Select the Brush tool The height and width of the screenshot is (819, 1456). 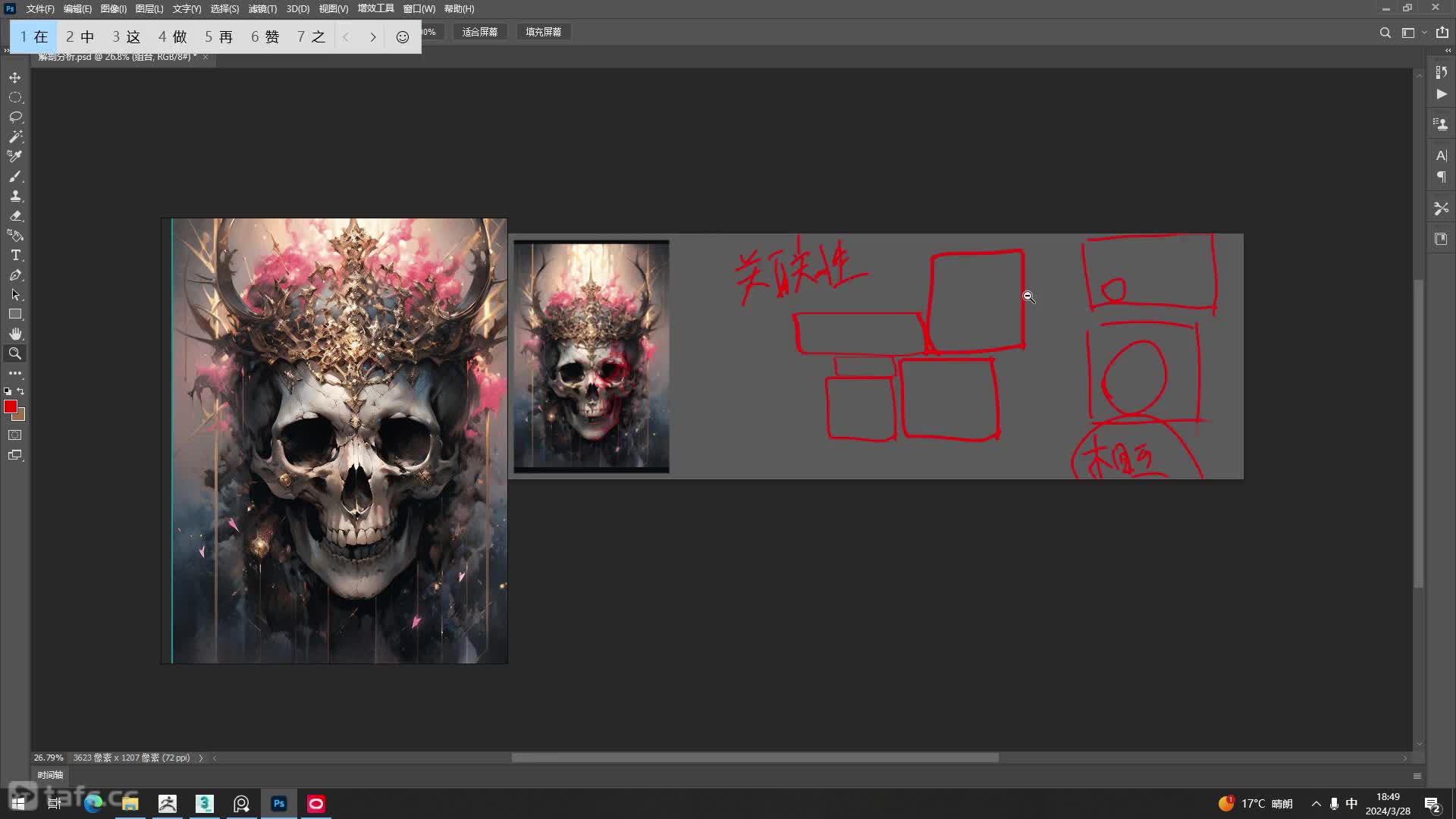(15, 176)
